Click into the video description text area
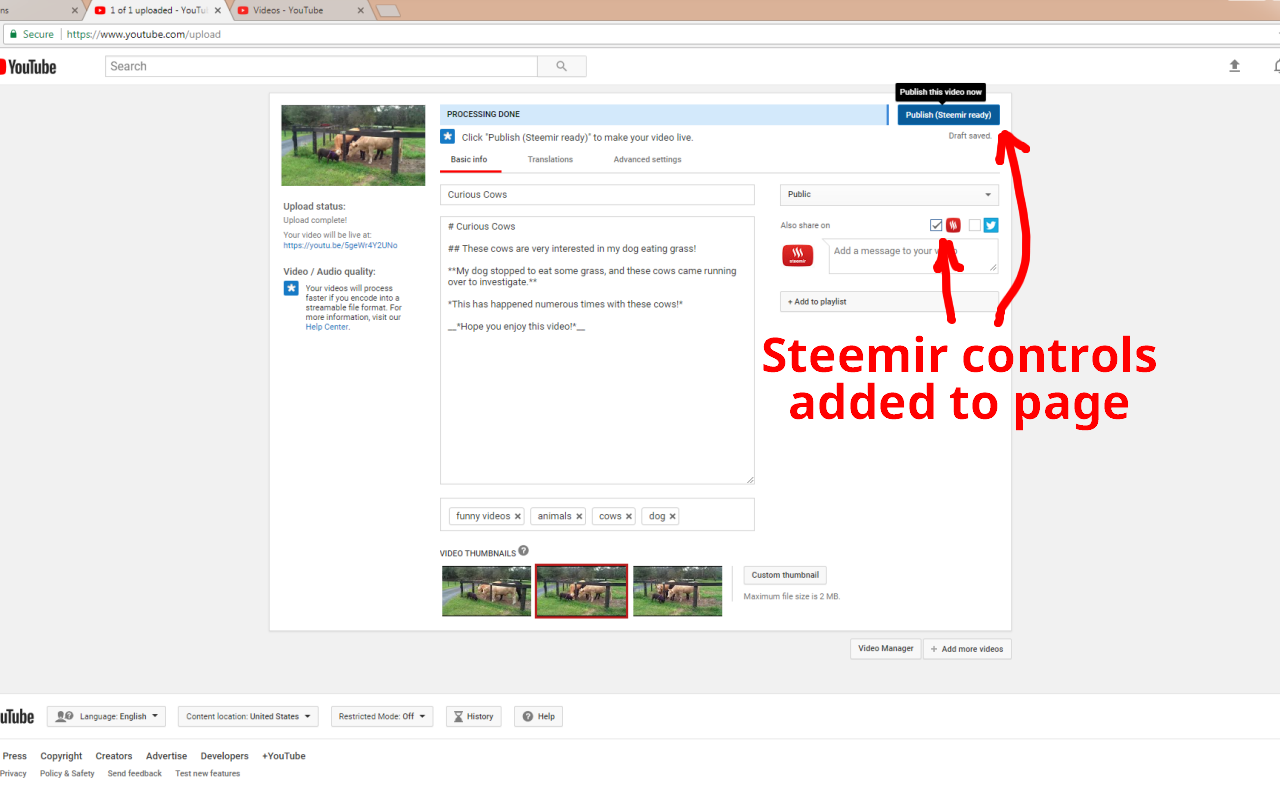Screen dimensions: 1280x800 tap(597, 350)
